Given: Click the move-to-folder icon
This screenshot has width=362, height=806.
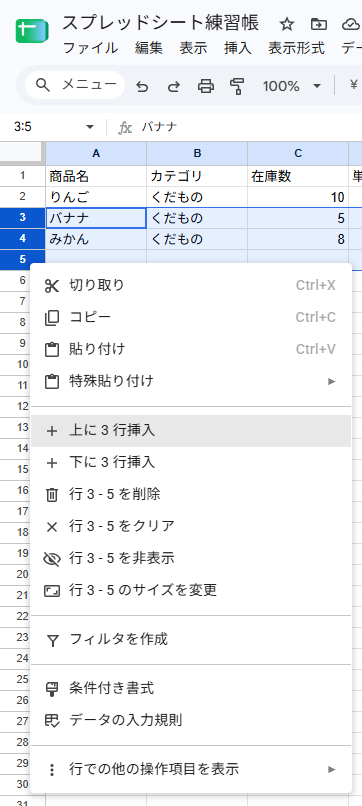Looking at the screenshot, I should click(319, 24).
